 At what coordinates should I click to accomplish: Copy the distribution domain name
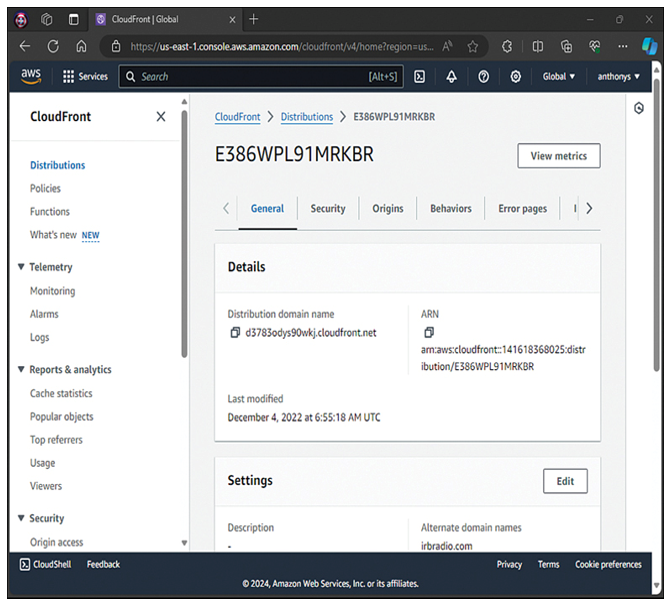point(235,333)
